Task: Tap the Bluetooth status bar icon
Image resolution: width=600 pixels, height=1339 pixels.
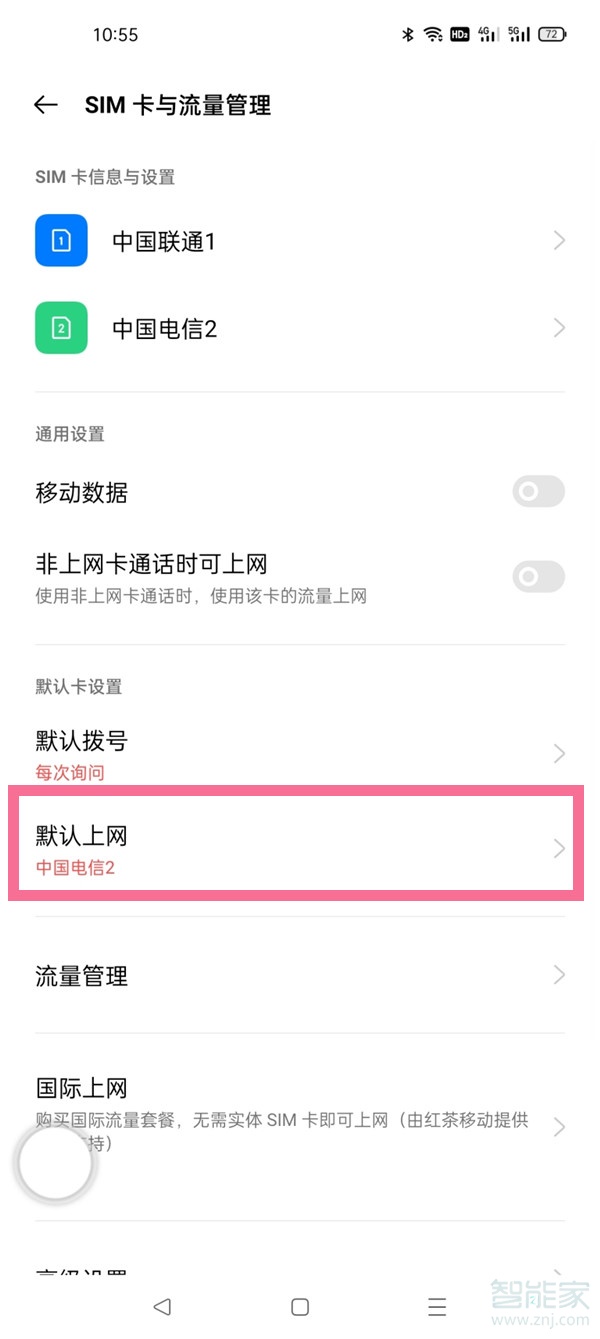Action: 407,33
